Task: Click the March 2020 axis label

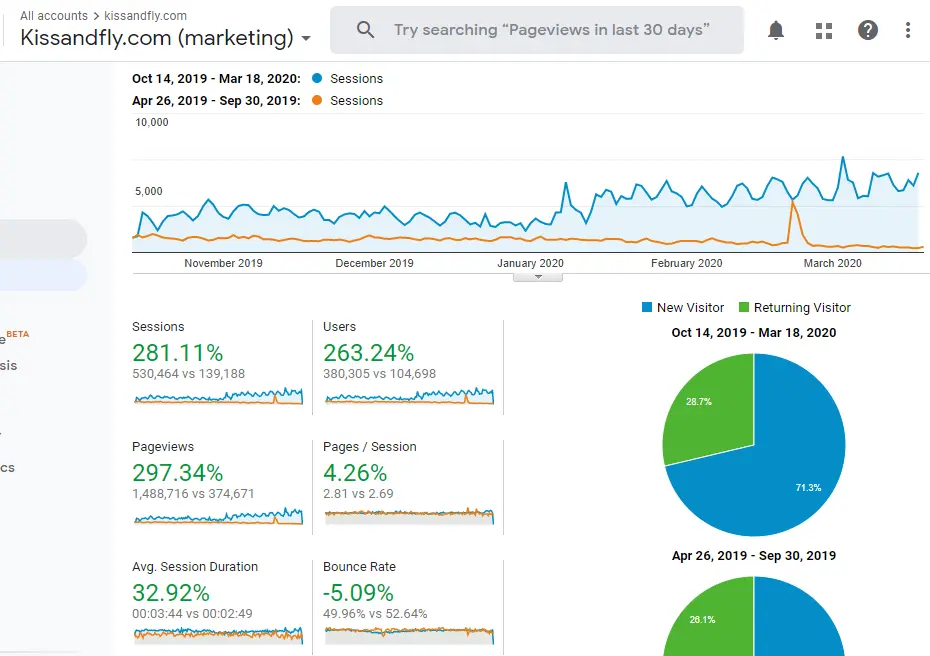Action: click(832, 263)
